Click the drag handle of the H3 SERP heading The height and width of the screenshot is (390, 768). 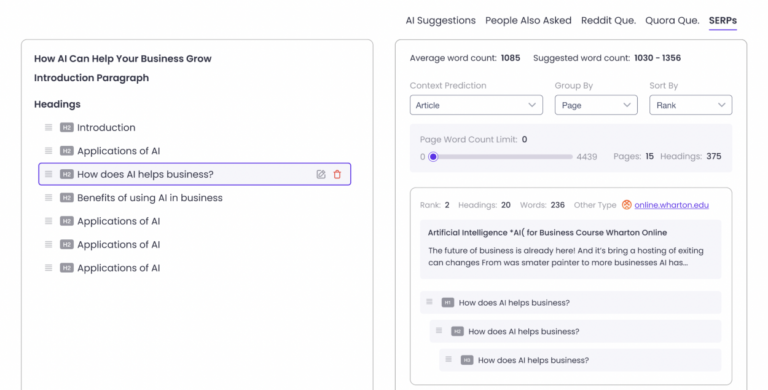tap(449, 359)
